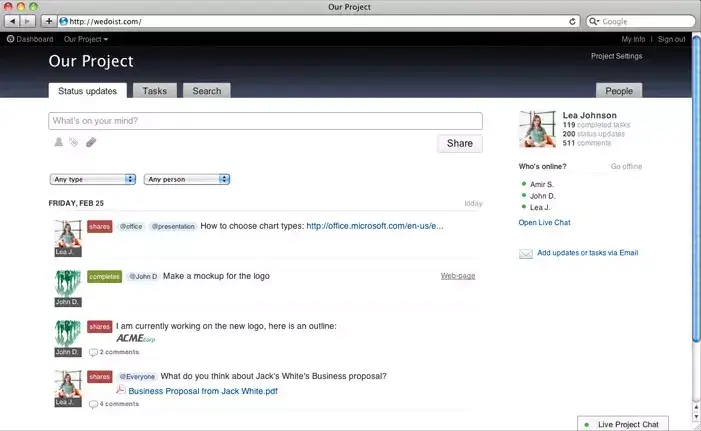Open the Live Project Chat bar
The width and height of the screenshot is (701, 431).
[623, 424]
